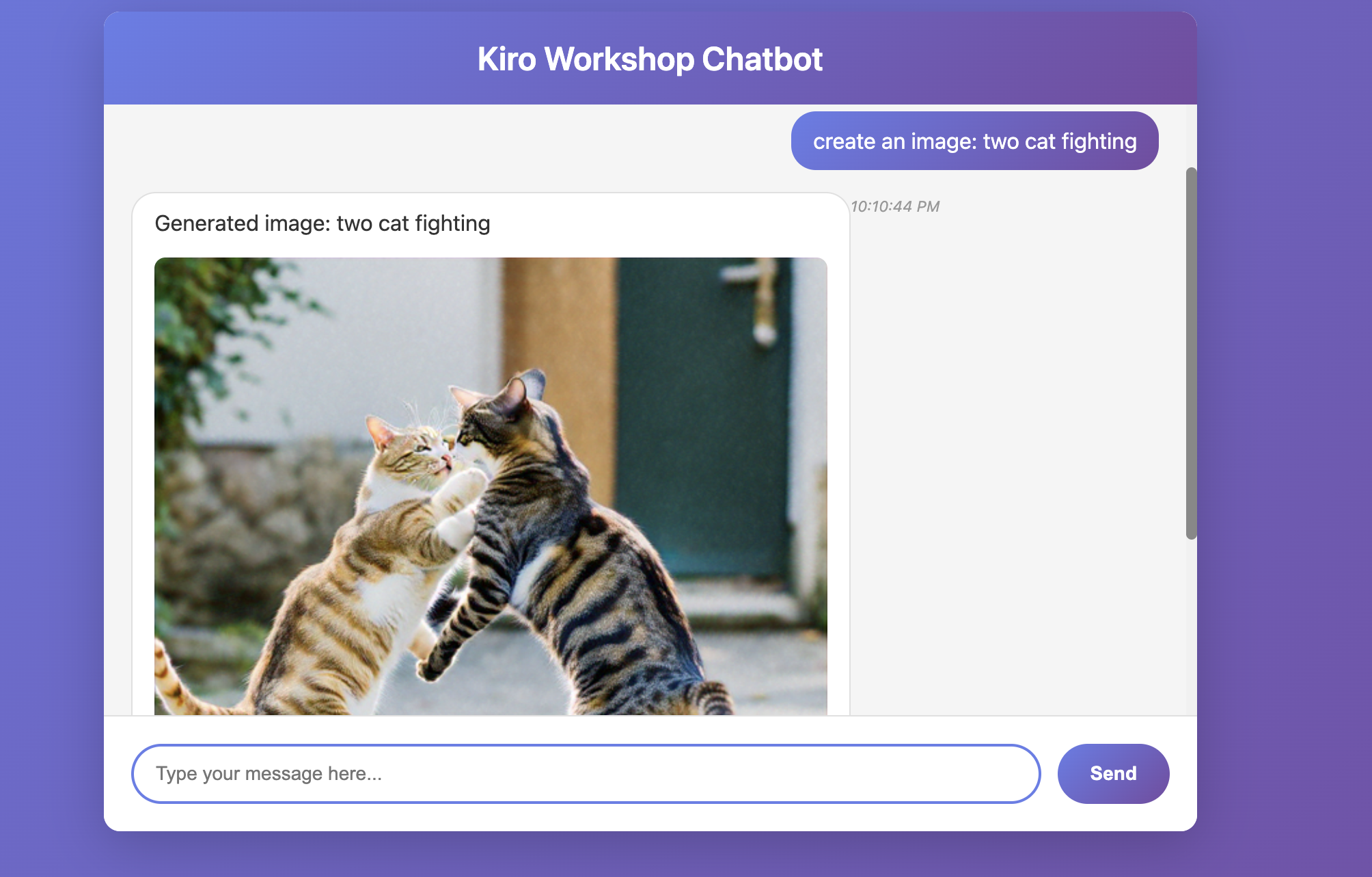
Task: Click the 10:10:44 PM timestamp
Action: (x=894, y=206)
